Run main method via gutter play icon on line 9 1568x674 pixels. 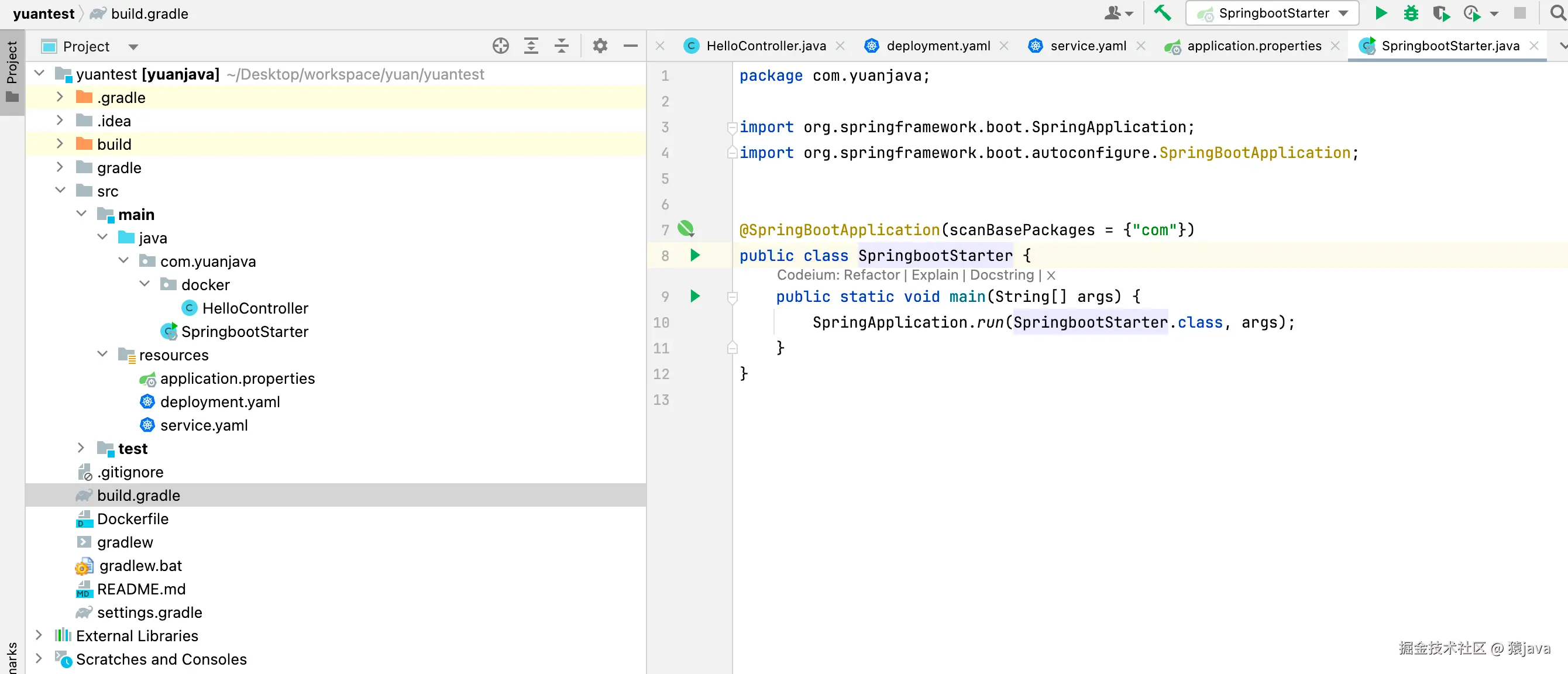pos(694,297)
